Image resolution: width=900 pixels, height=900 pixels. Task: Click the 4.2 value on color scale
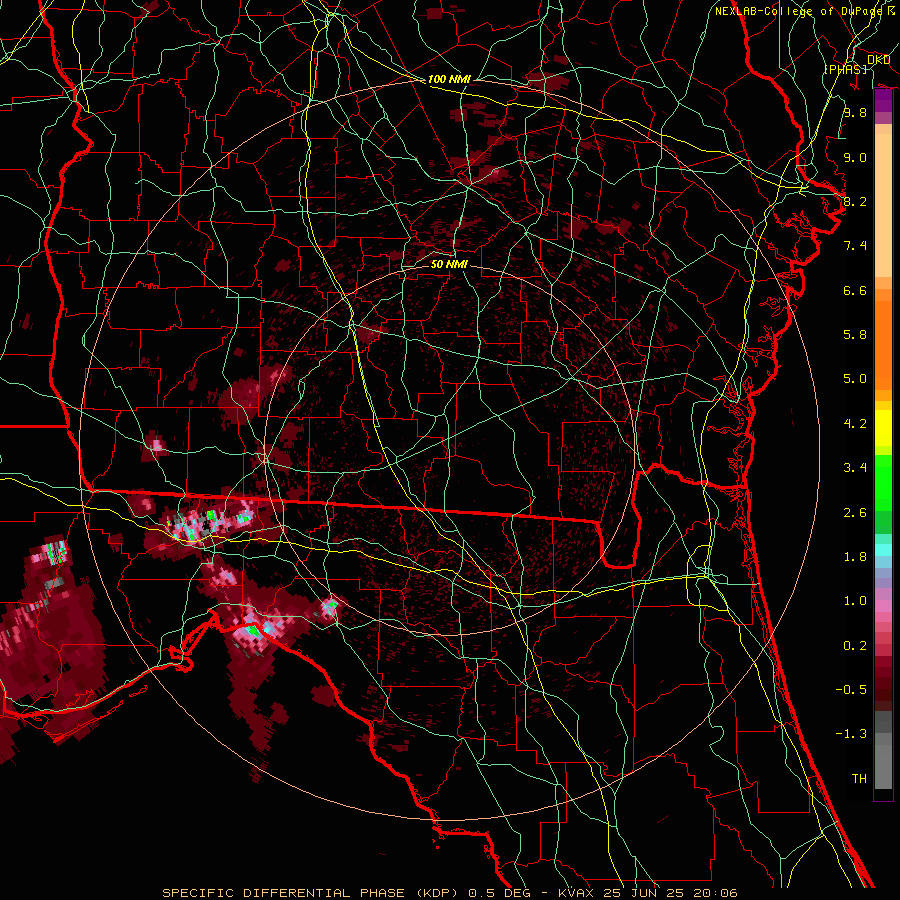coord(855,424)
